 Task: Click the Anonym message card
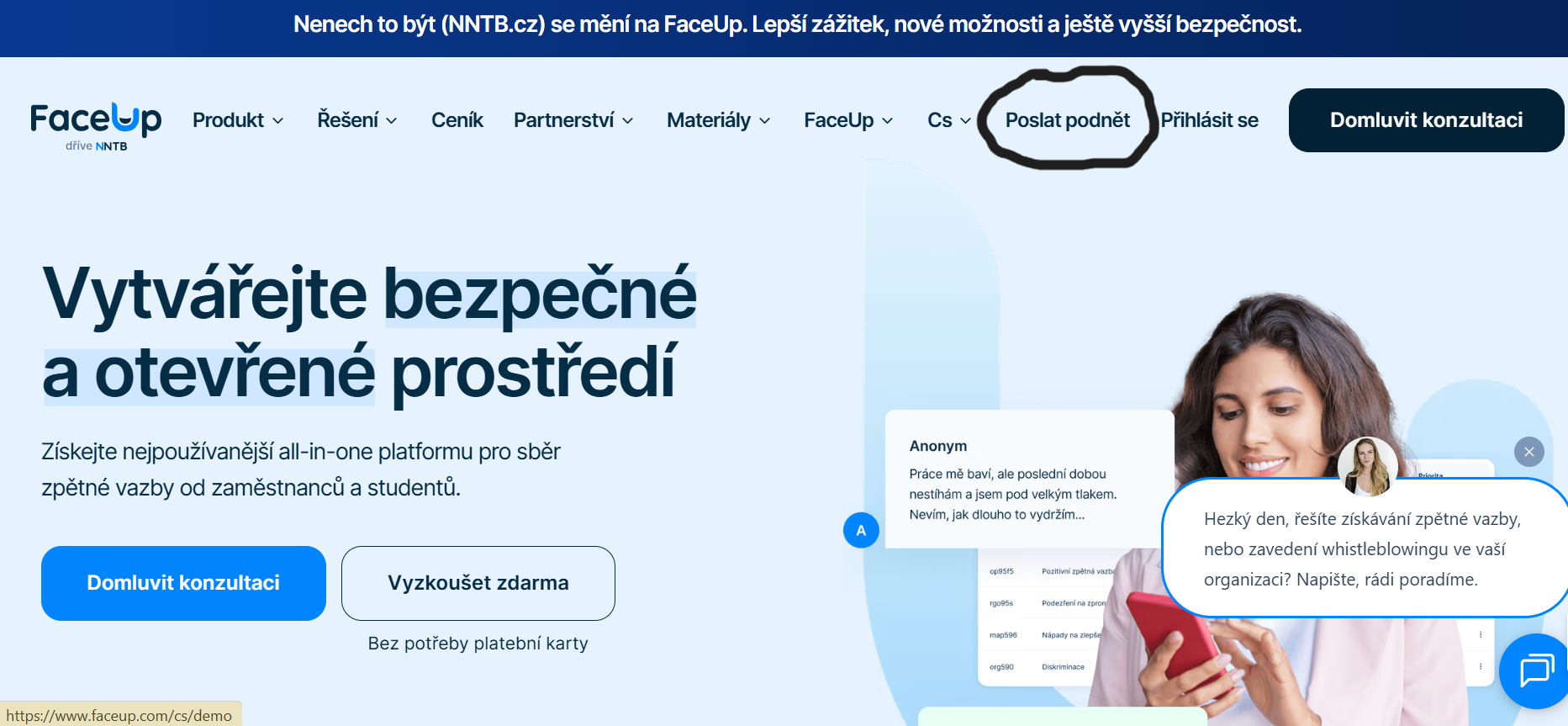point(1028,480)
